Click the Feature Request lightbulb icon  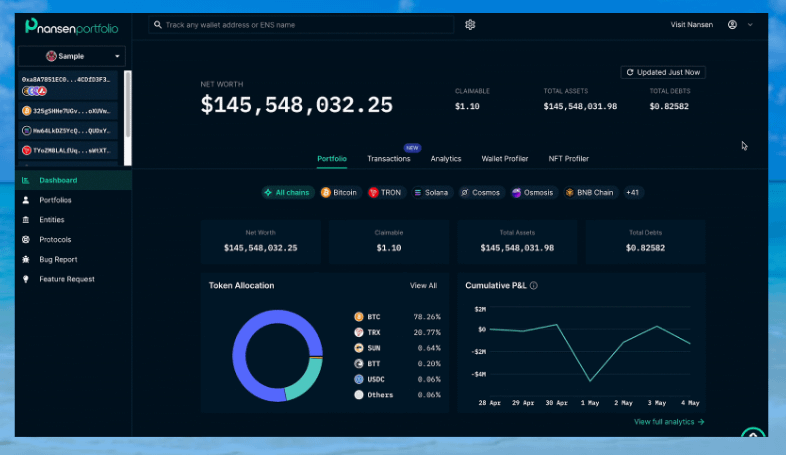pos(26,279)
